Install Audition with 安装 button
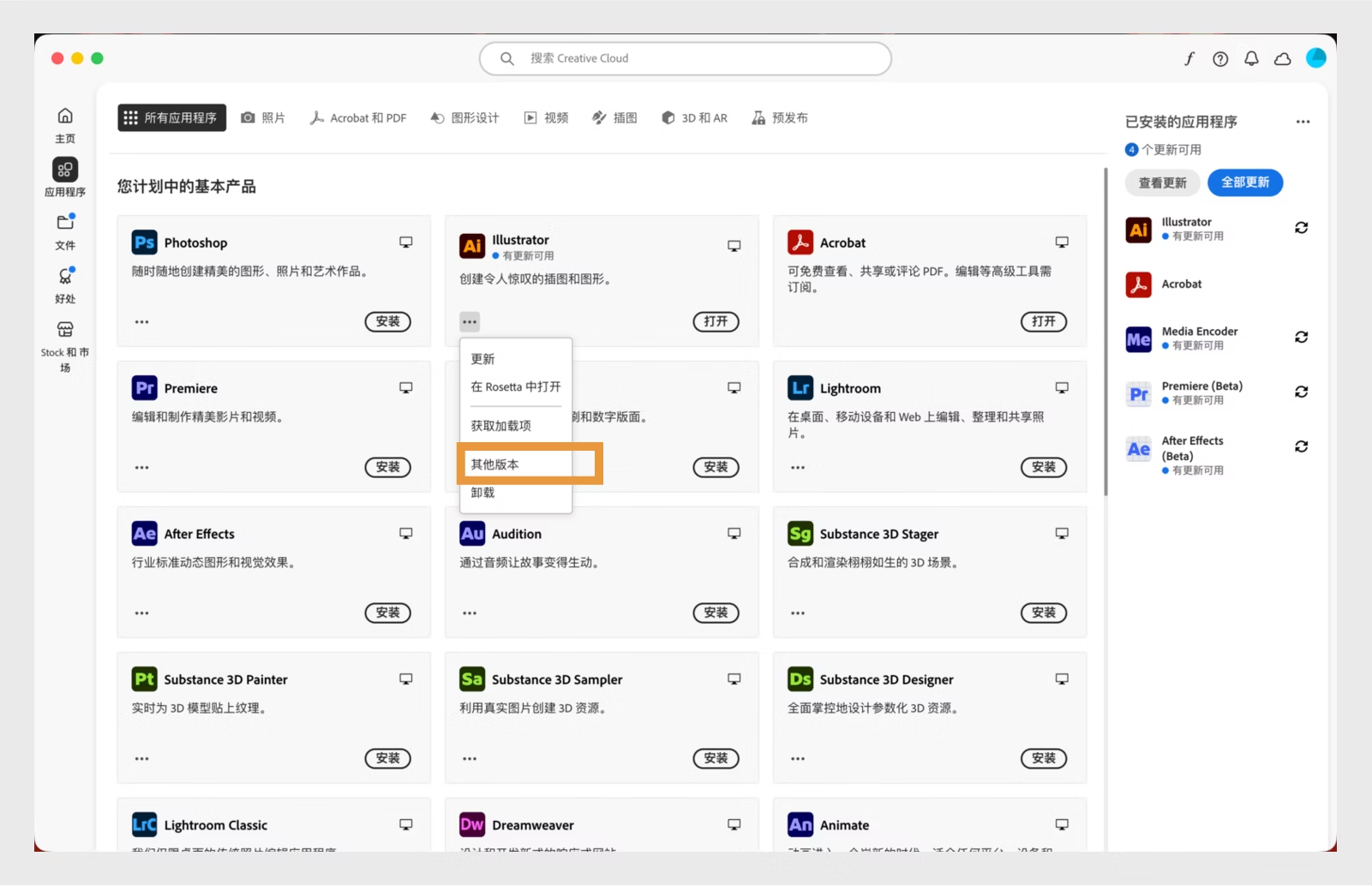Image resolution: width=1372 pixels, height=886 pixels. (716, 613)
